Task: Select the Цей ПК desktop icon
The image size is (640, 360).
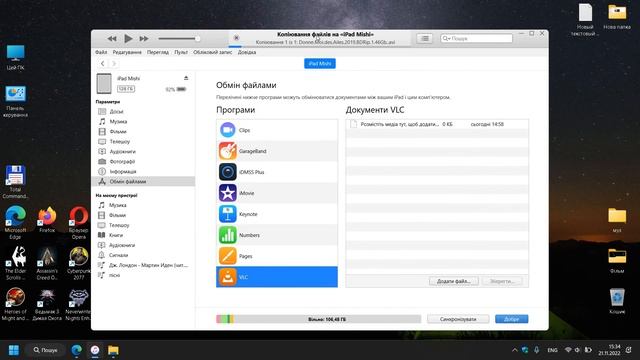Action: pos(16,58)
